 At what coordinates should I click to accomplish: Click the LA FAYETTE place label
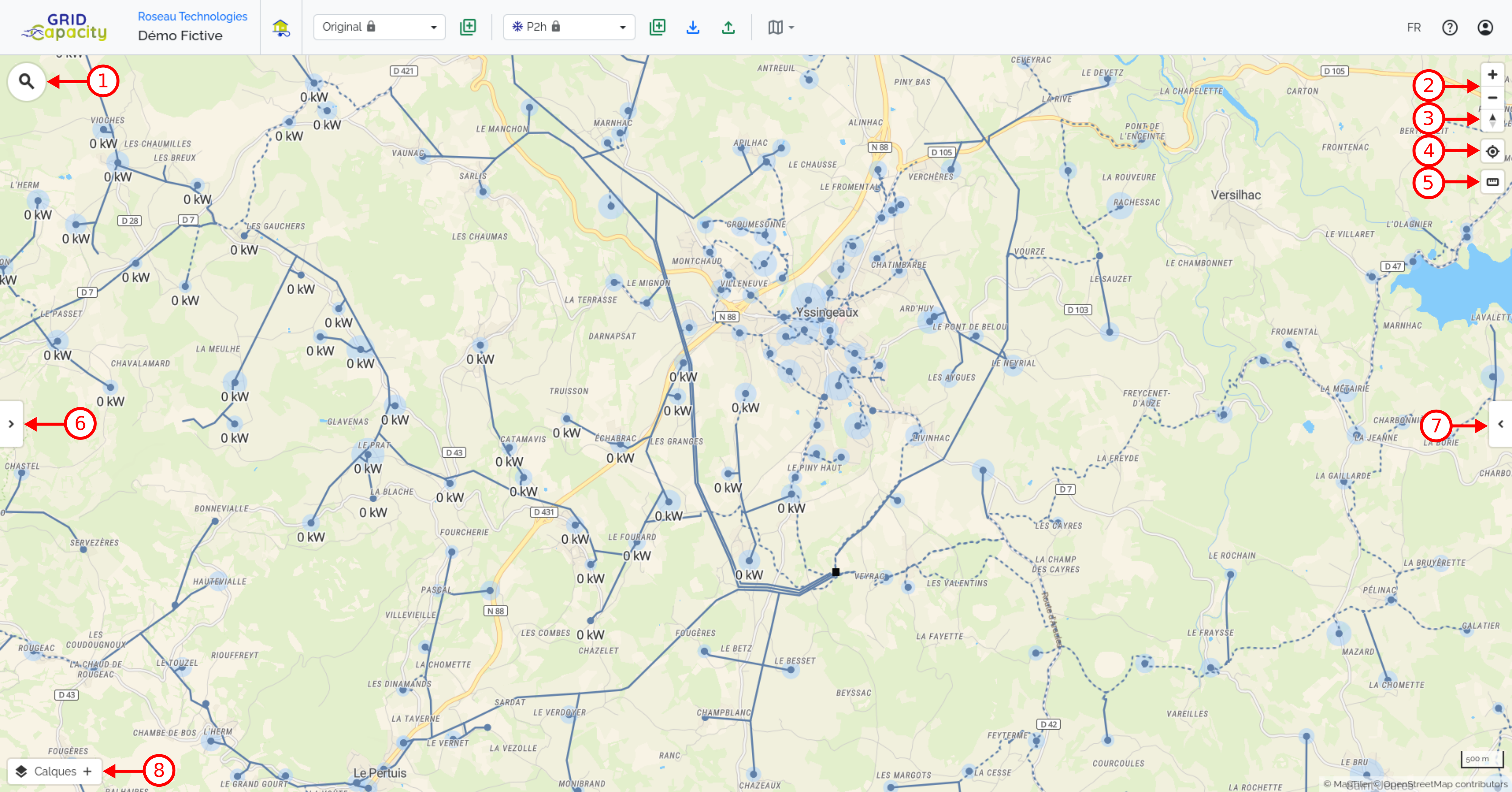[x=939, y=636]
